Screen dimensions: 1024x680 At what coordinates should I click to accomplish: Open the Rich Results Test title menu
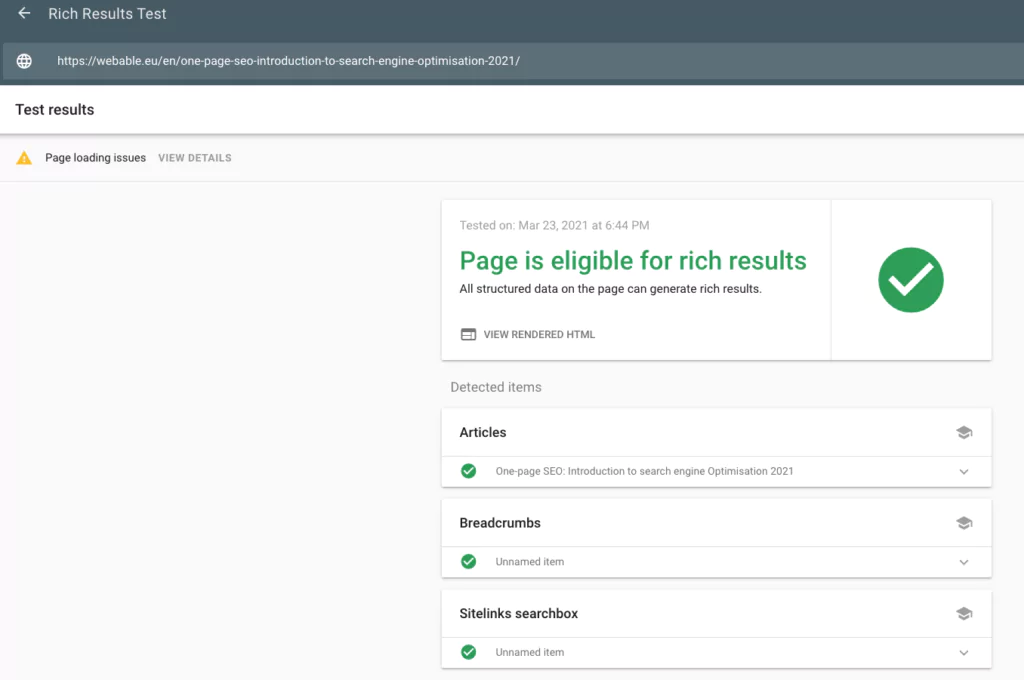[107, 13]
